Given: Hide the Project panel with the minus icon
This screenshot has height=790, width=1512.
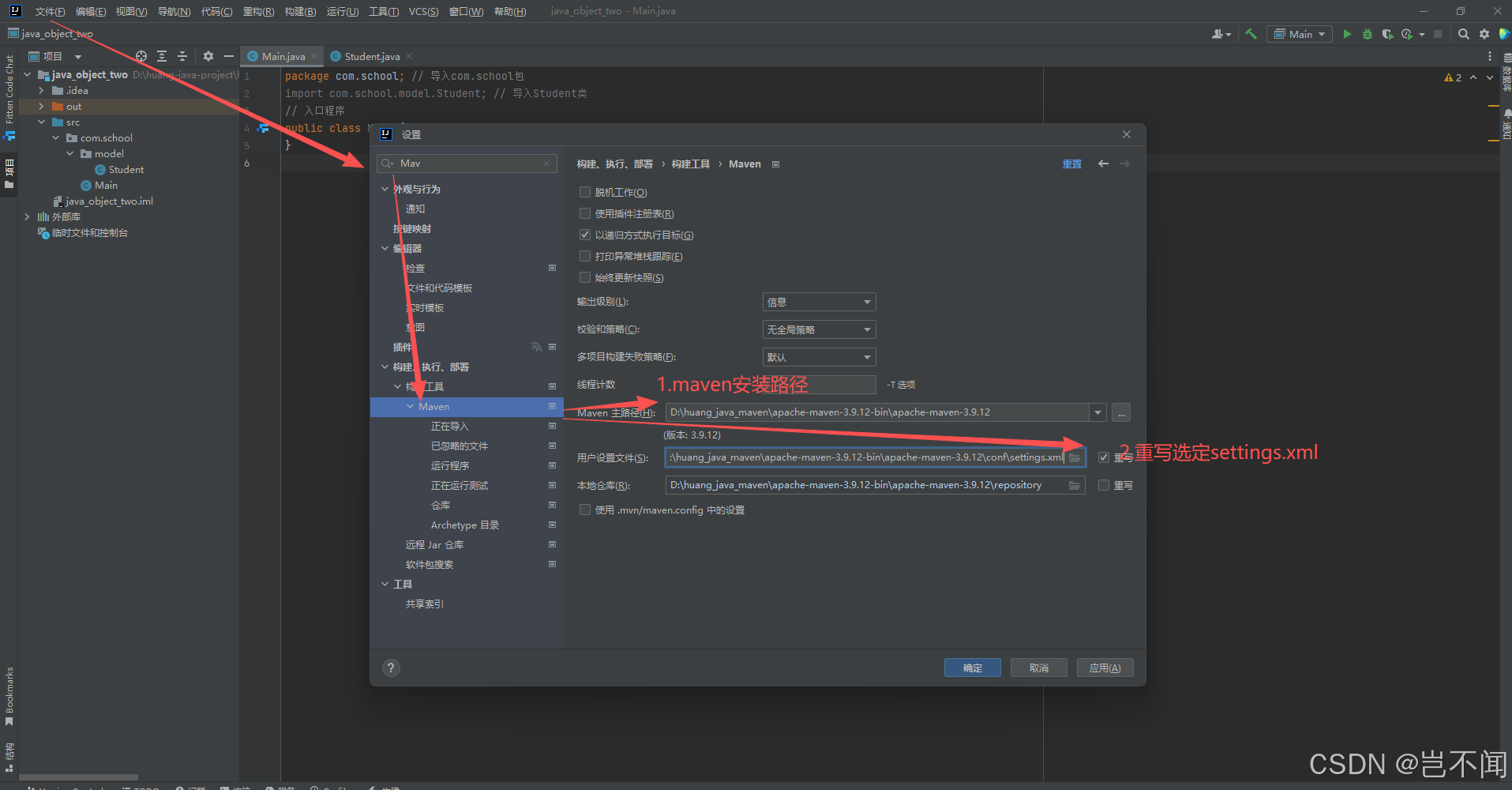Looking at the screenshot, I should pyautogui.click(x=229, y=56).
